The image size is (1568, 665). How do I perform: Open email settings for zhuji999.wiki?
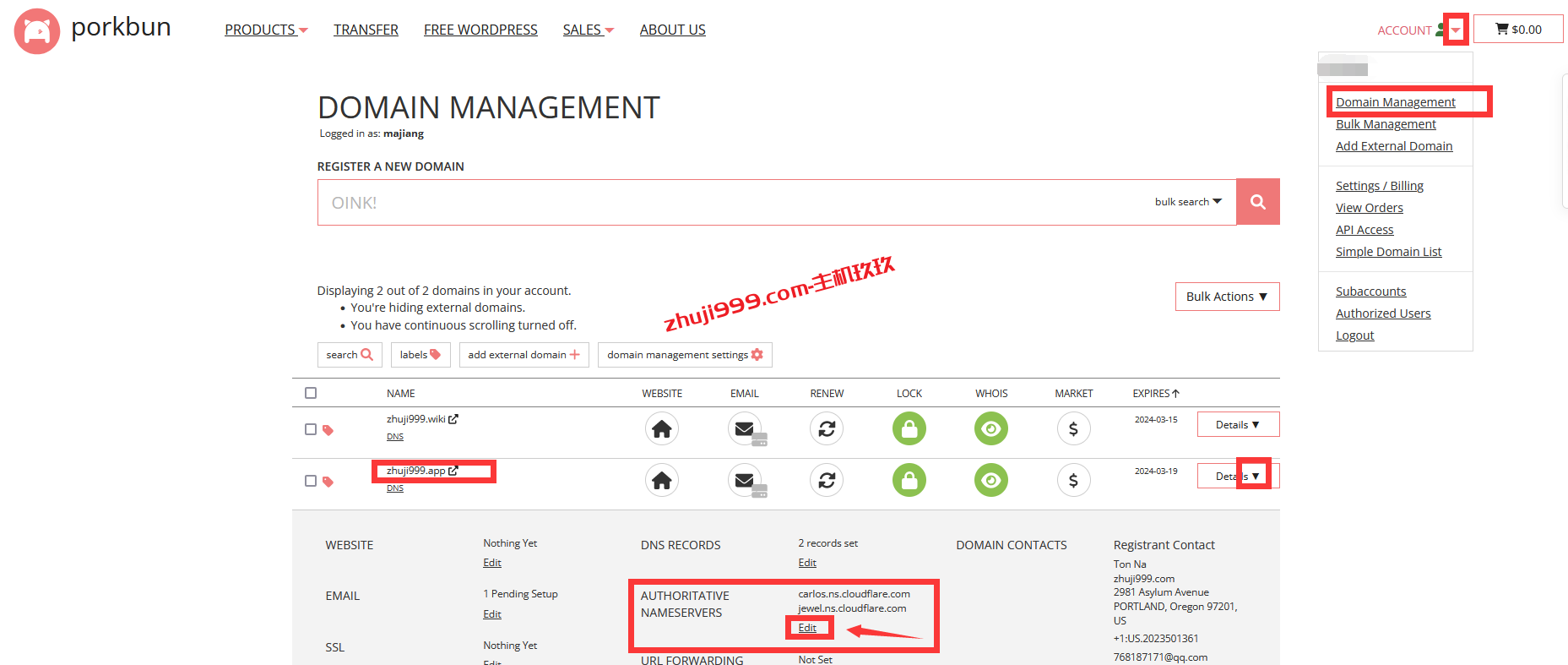(x=746, y=429)
